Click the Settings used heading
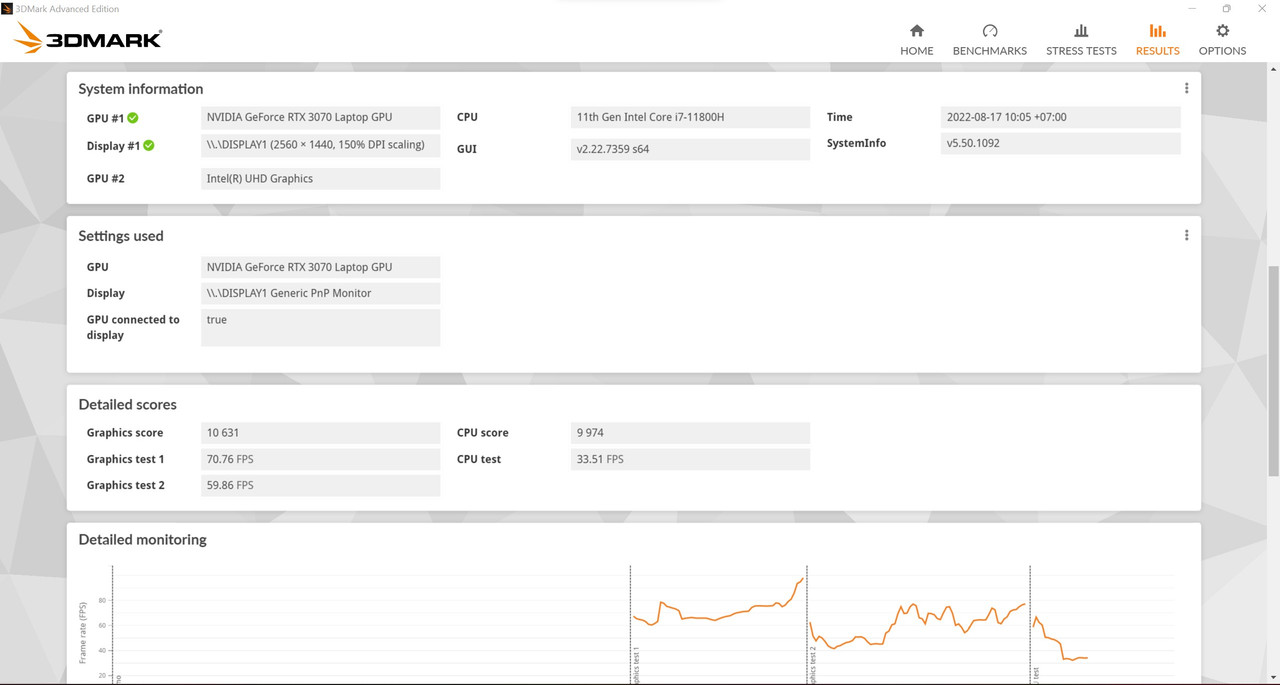Image resolution: width=1280 pixels, height=685 pixels. (121, 236)
